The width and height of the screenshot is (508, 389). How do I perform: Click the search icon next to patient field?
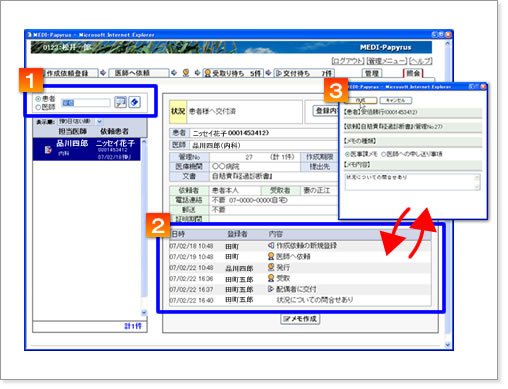pos(120,102)
